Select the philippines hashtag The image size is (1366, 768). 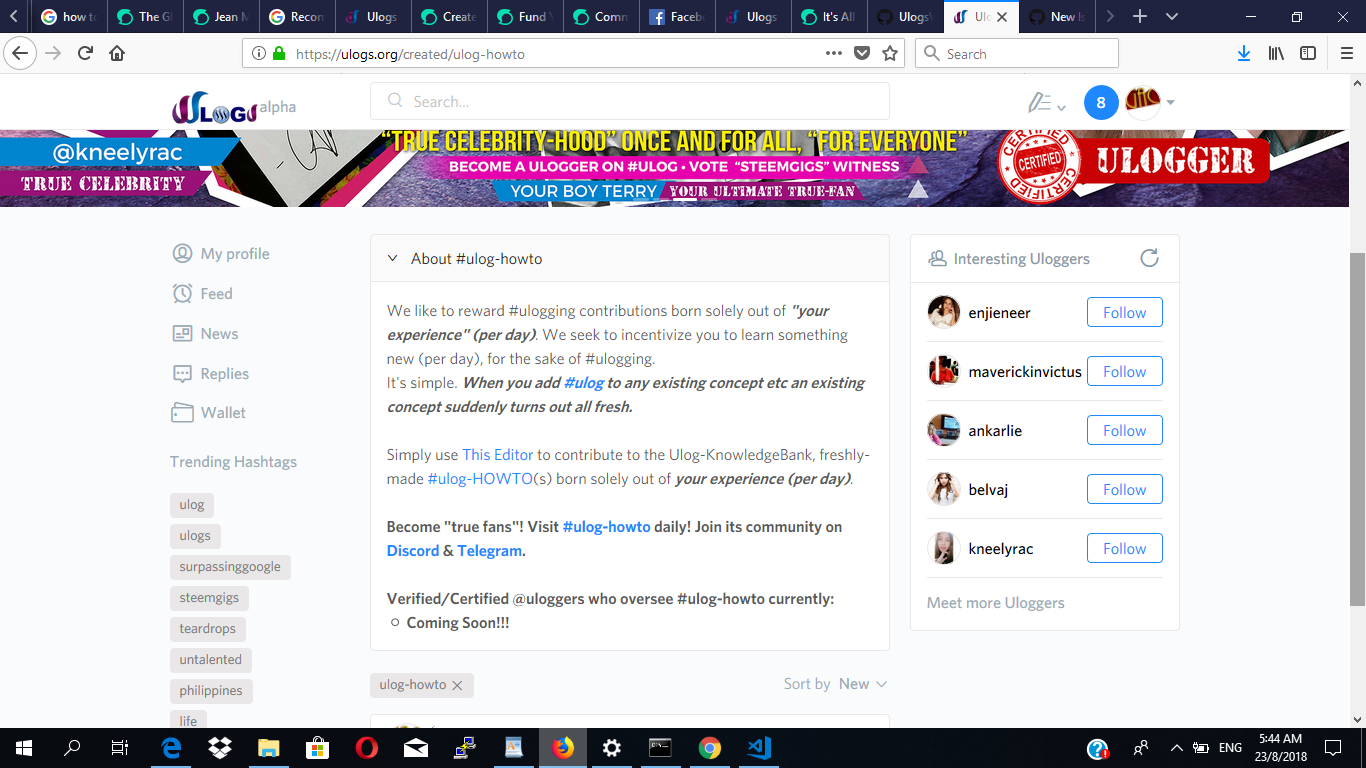(211, 691)
